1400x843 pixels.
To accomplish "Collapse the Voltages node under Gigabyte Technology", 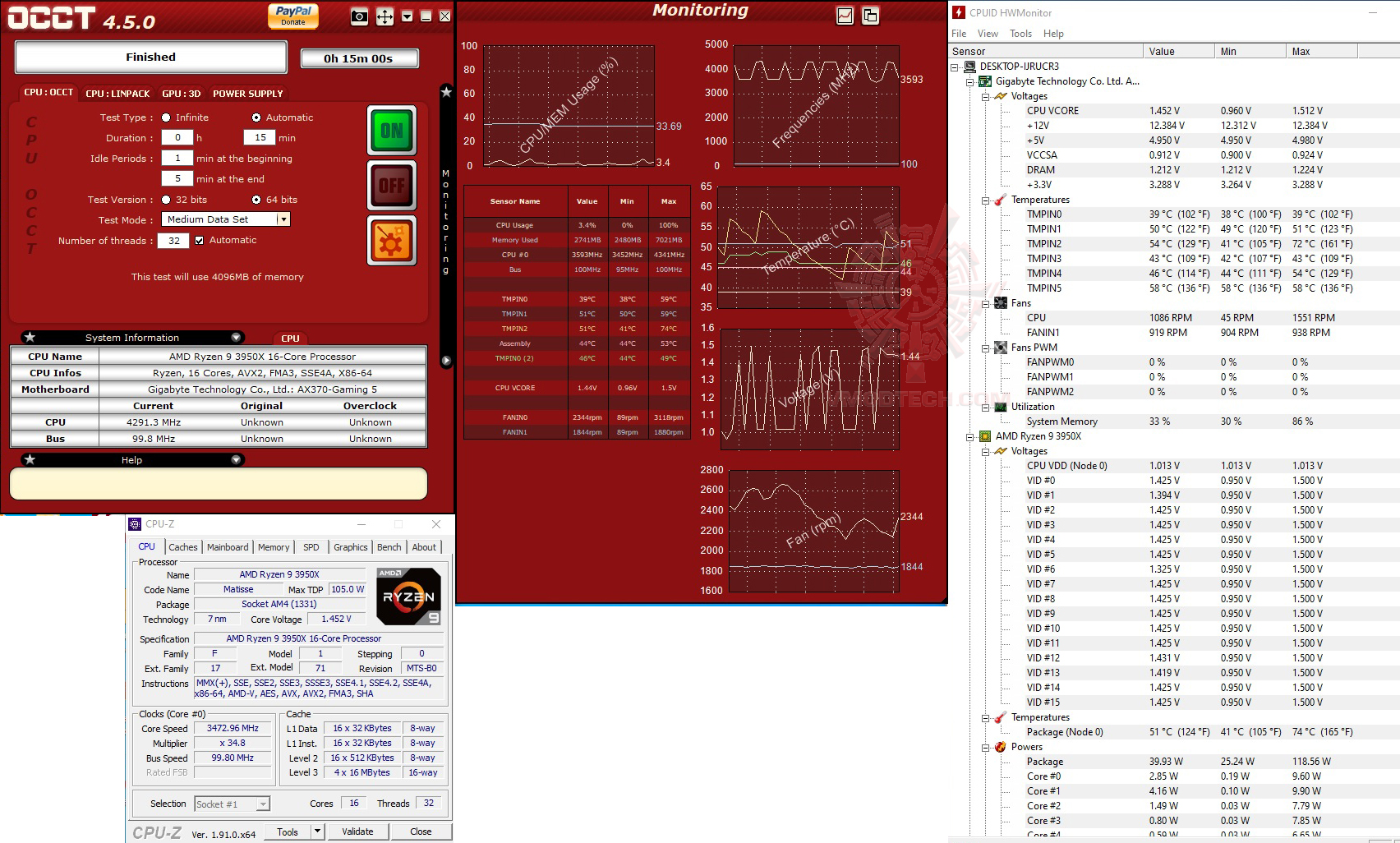I will click(985, 96).
